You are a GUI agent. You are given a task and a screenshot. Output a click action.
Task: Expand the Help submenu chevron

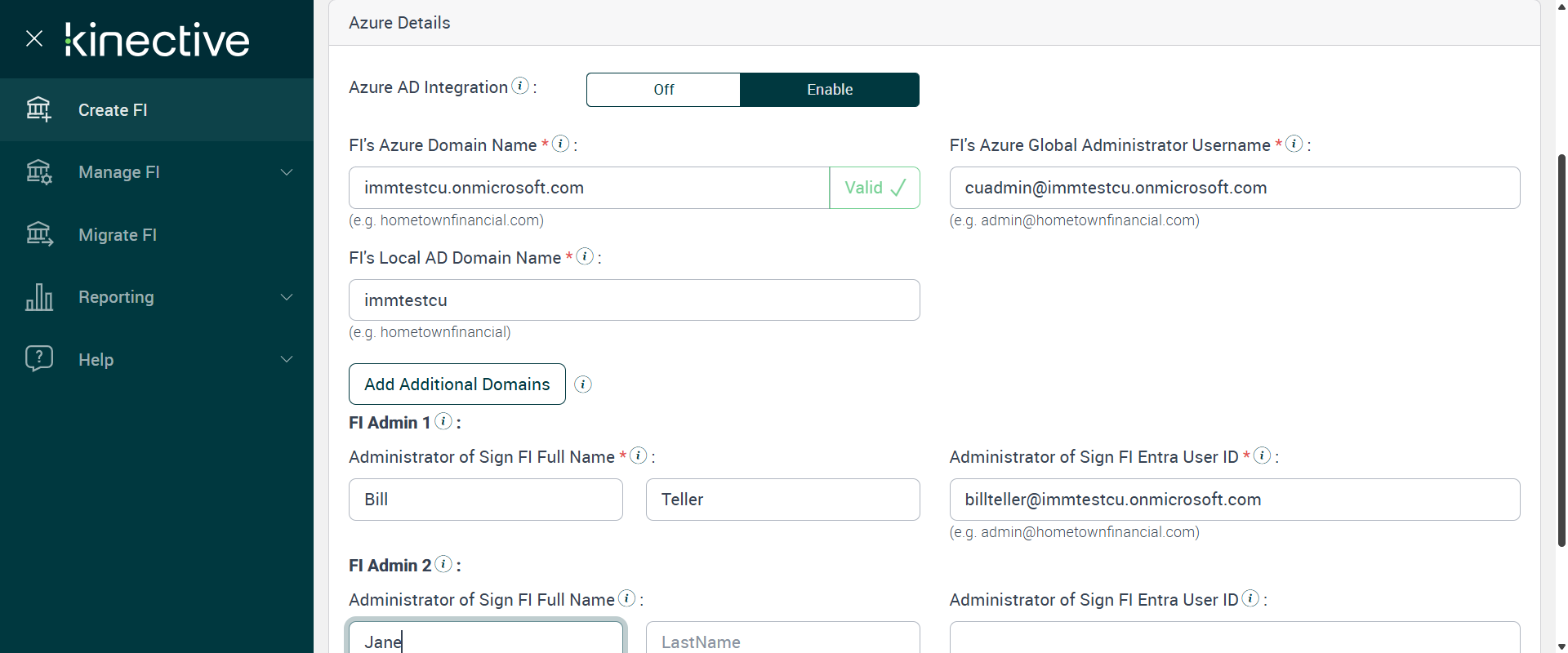(287, 359)
